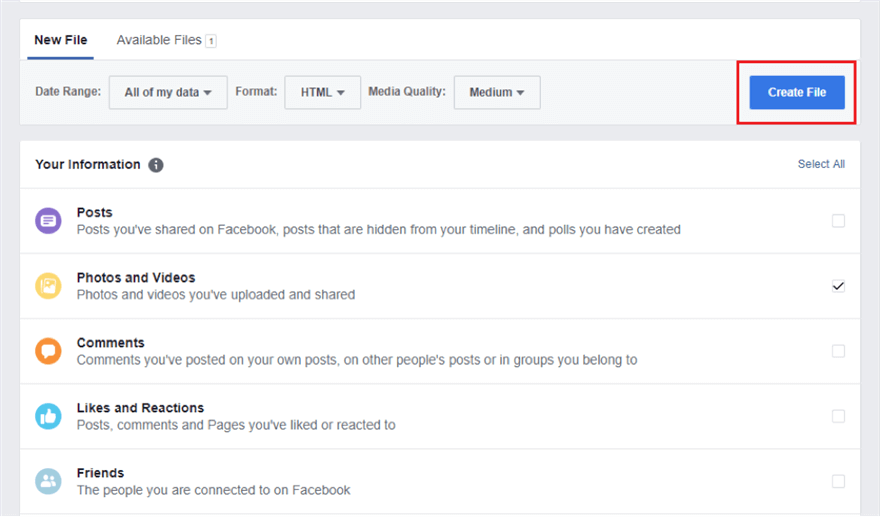Check the Likes and Reactions checkbox
The width and height of the screenshot is (880, 517).
pos(838,416)
